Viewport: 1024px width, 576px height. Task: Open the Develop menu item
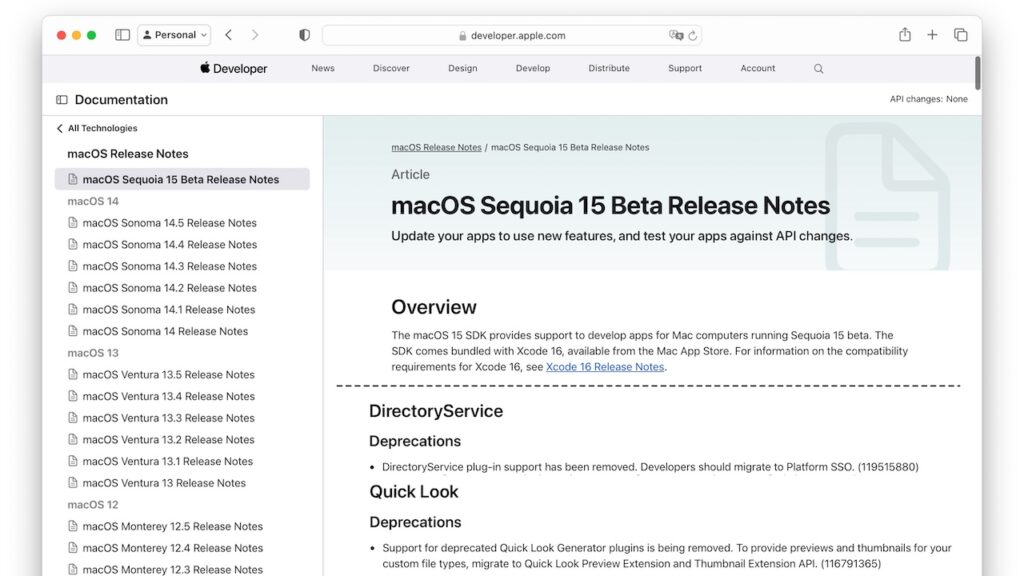tap(533, 68)
